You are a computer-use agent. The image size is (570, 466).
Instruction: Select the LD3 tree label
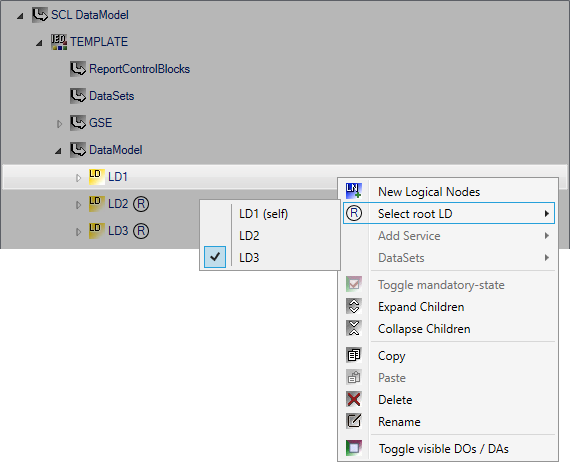point(118,231)
